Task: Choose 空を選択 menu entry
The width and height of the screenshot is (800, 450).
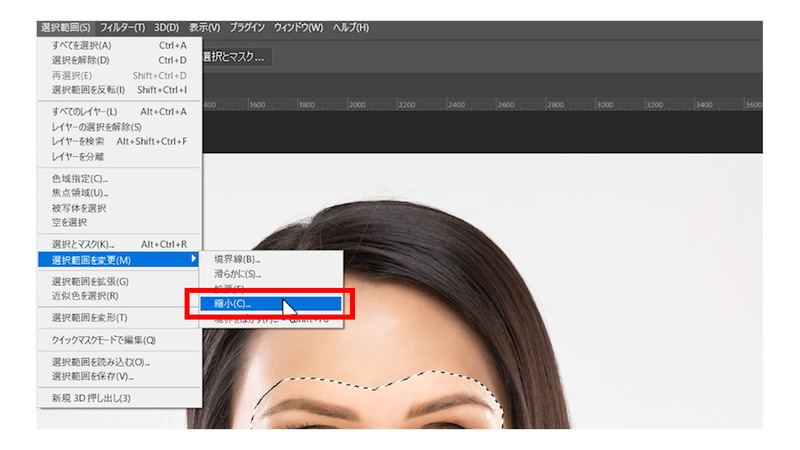Action: tap(119, 222)
